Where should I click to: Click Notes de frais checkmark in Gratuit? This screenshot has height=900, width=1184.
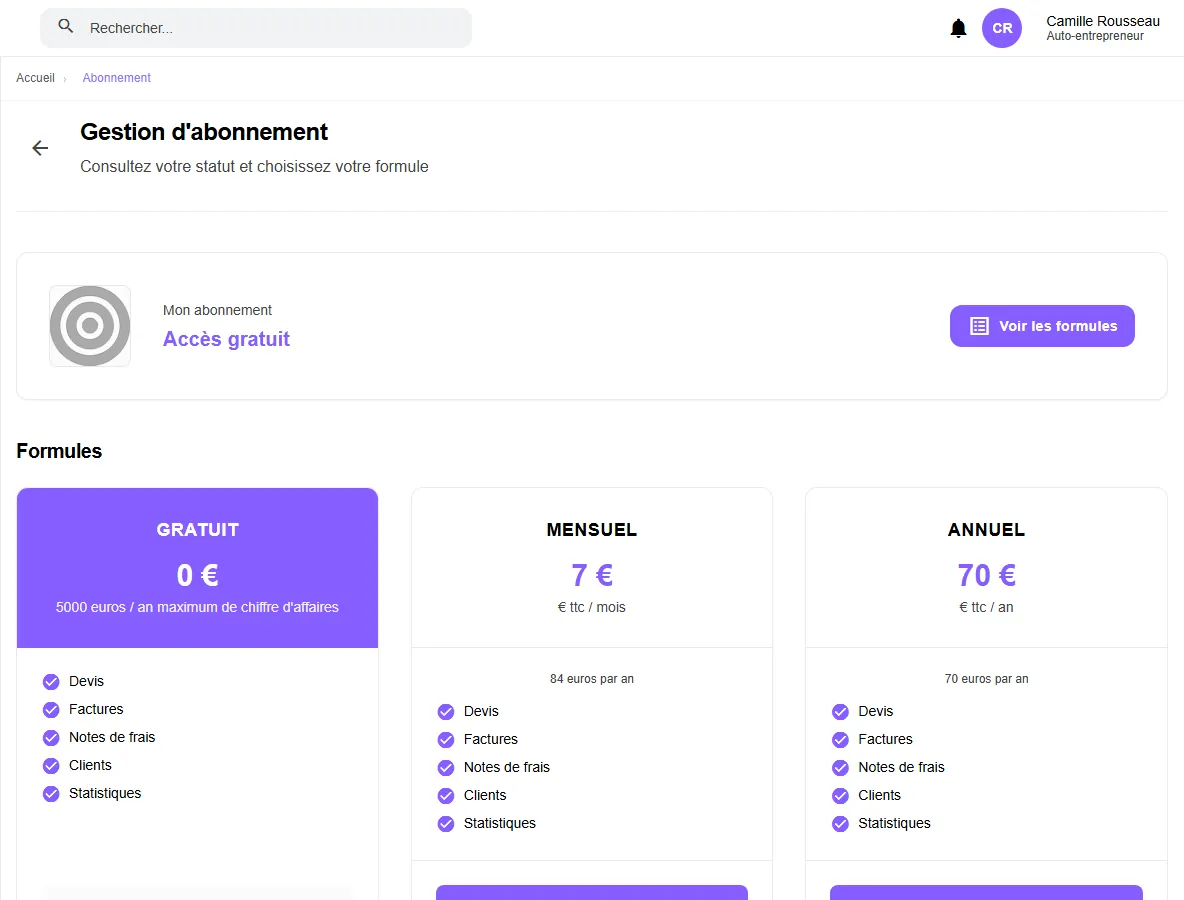coord(51,738)
